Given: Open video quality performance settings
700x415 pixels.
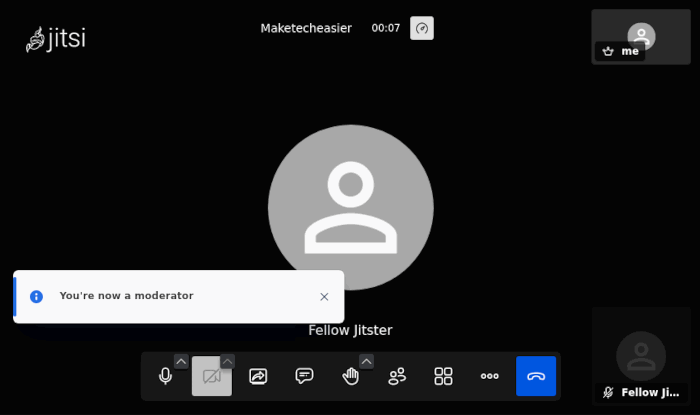Looking at the screenshot, I should [x=422, y=28].
